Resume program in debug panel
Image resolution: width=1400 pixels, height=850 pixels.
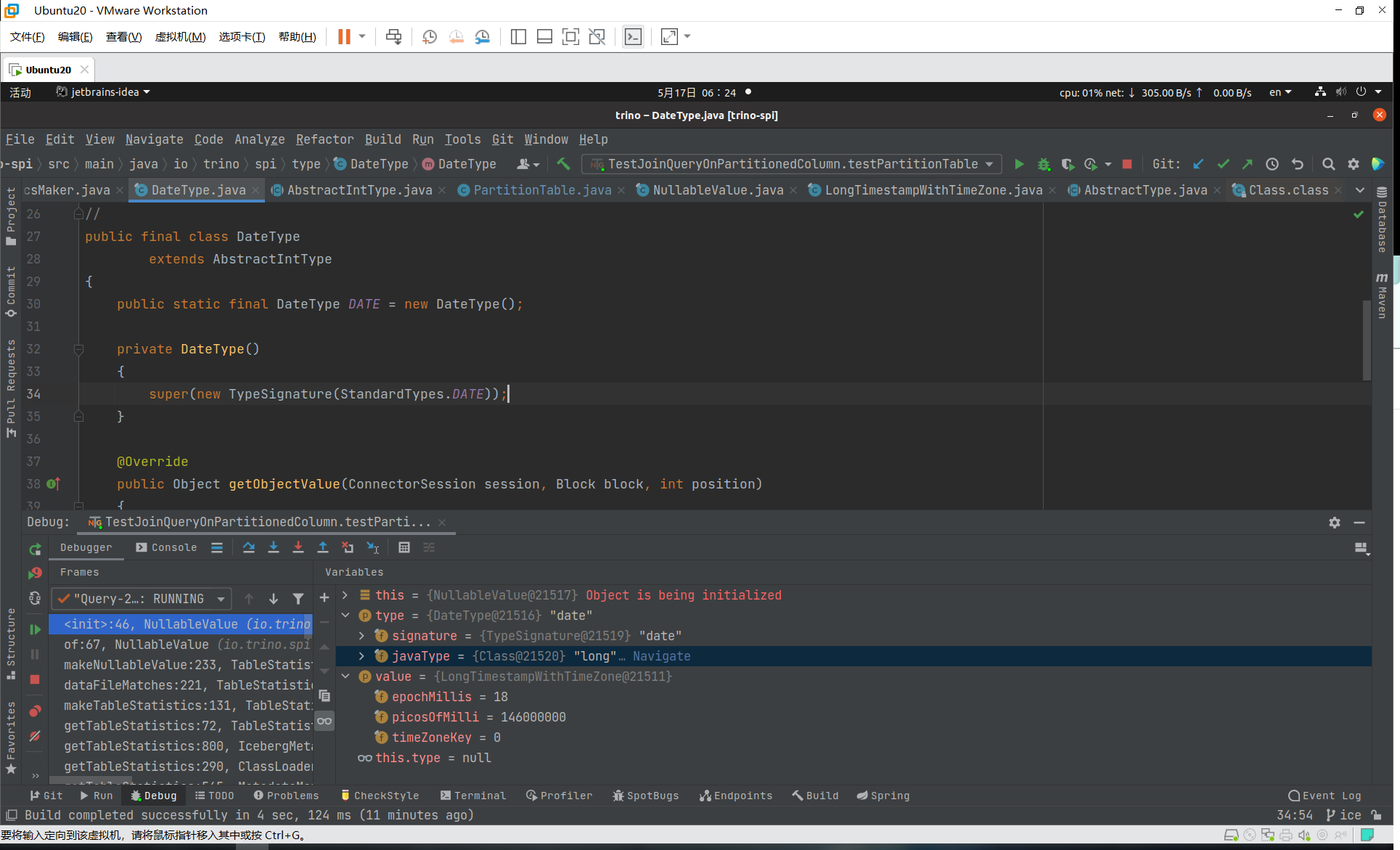coord(35,629)
